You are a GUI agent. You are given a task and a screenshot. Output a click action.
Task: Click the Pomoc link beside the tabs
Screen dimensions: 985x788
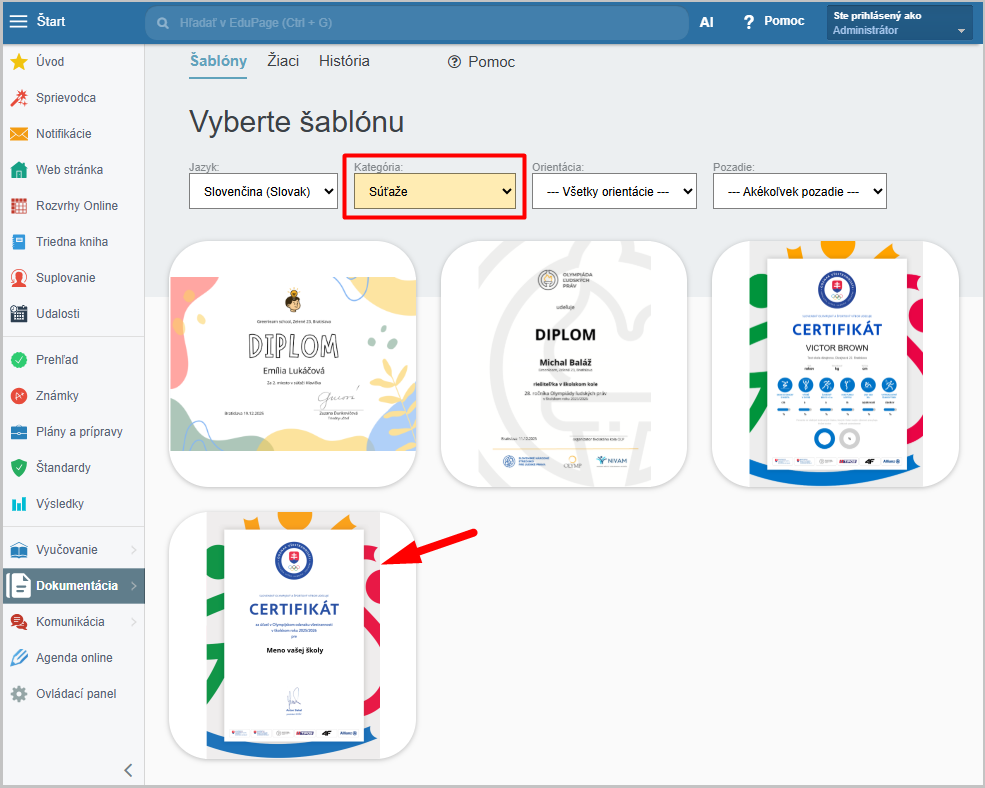point(481,62)
